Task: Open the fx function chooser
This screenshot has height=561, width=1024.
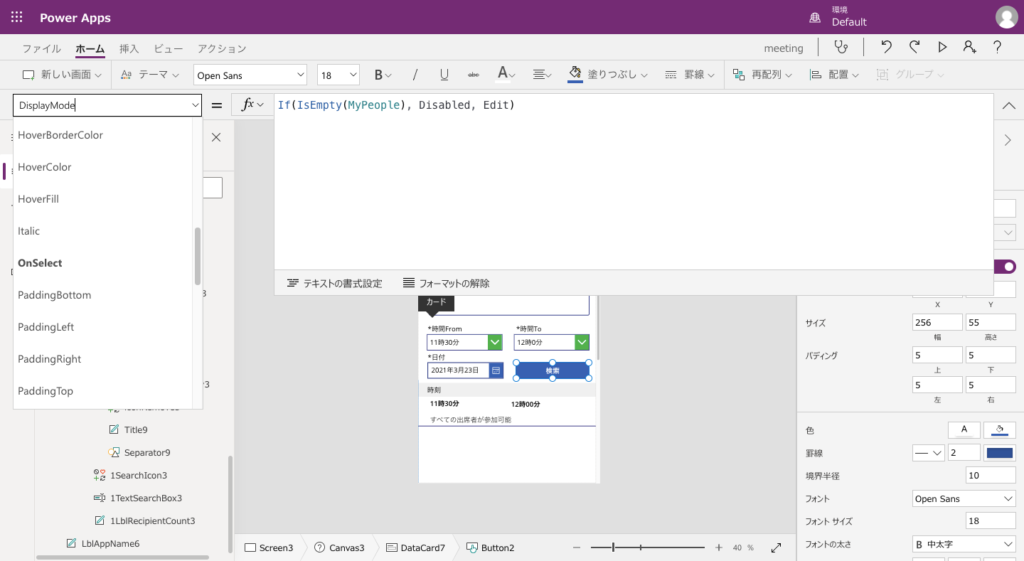Action: tap(251, 104)
